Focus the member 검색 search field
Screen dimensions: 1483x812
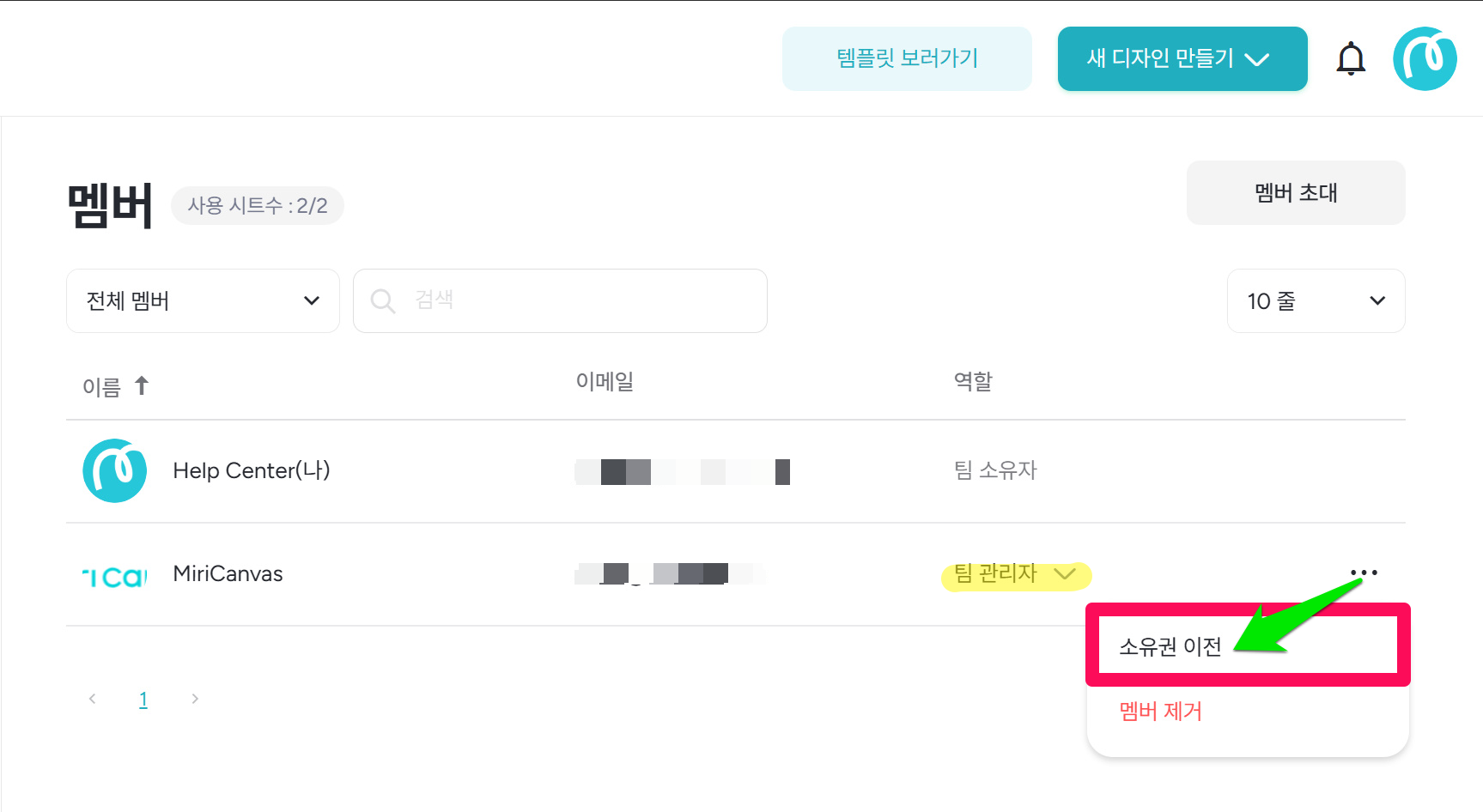[584, 301]
